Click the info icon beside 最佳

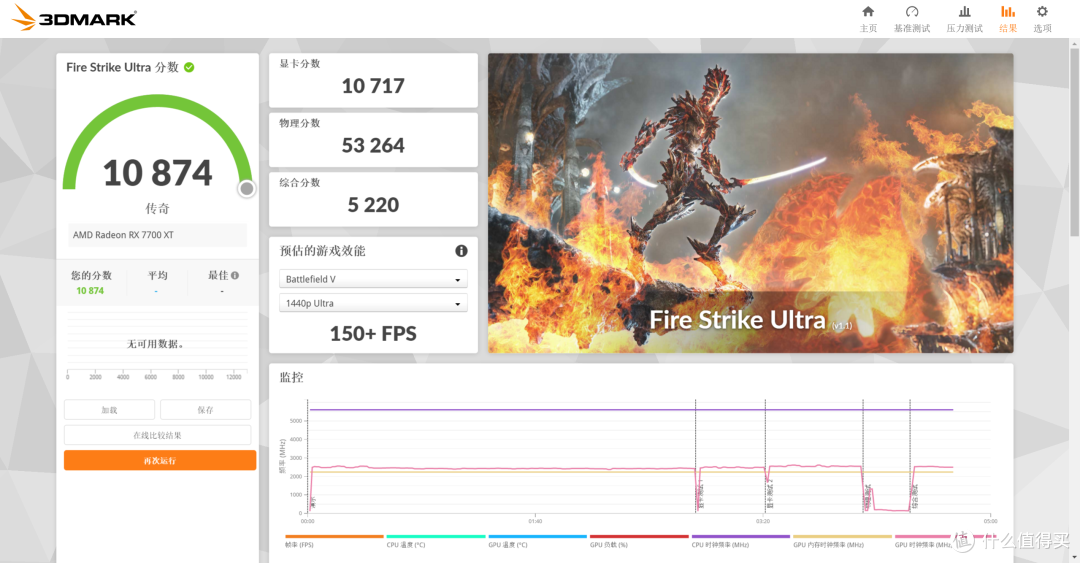(235, 276)
